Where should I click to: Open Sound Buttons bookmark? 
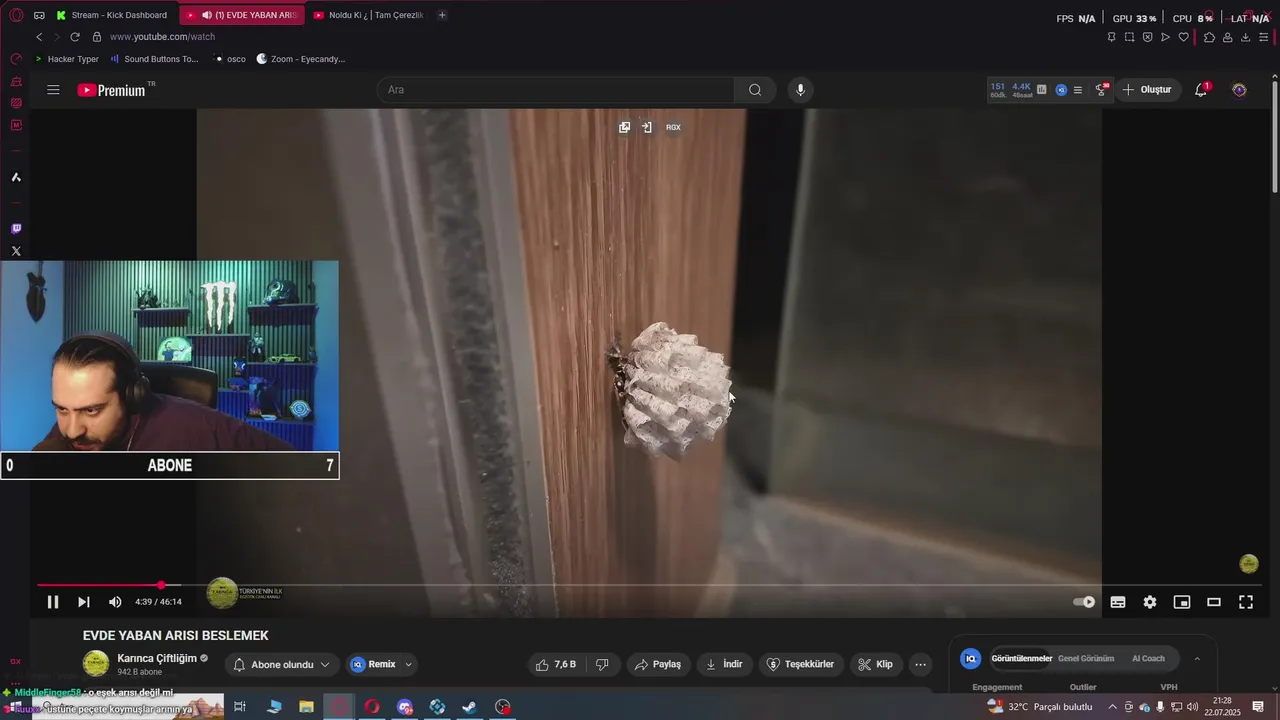coord(154,59)
